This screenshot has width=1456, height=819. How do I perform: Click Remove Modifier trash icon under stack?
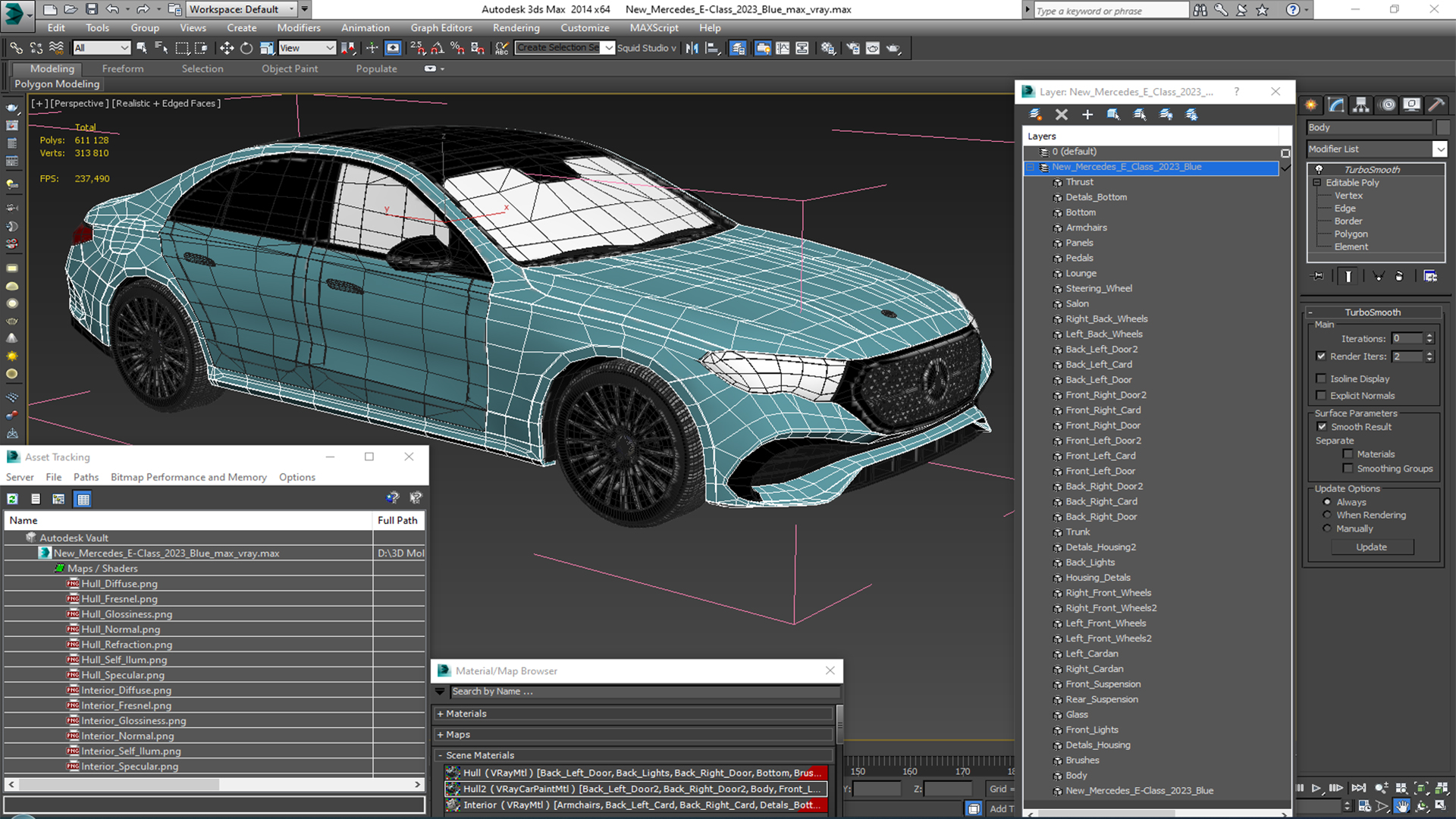pos(1399,276)
